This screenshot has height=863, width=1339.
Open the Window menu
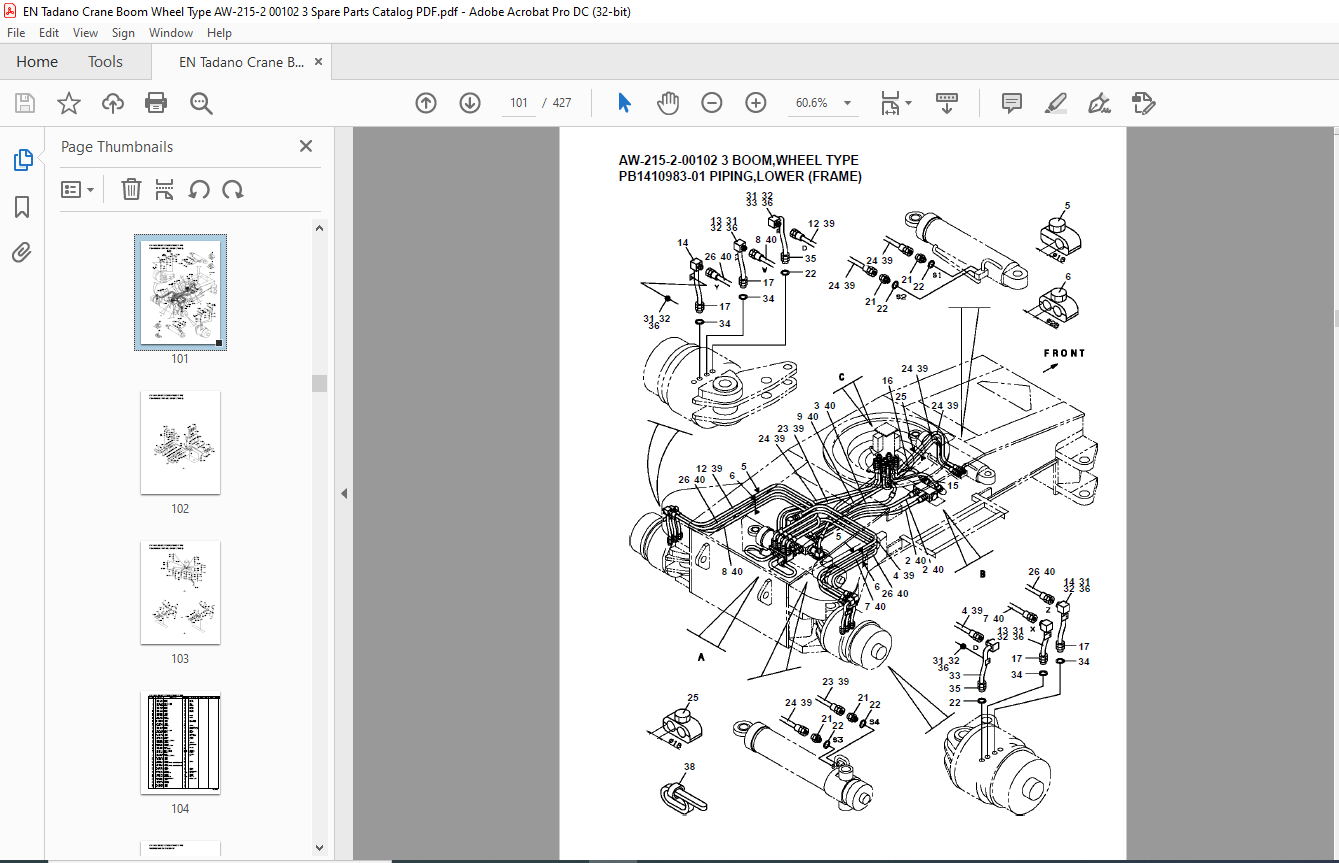[x=171, y=33]
